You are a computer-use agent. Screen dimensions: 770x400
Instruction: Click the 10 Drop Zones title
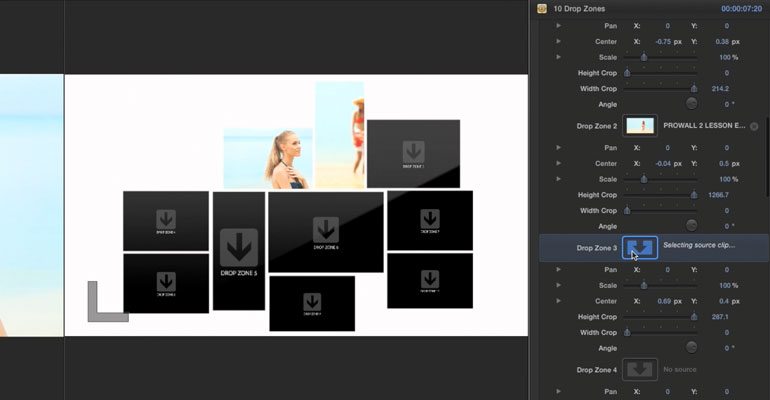tap(579, 9)
